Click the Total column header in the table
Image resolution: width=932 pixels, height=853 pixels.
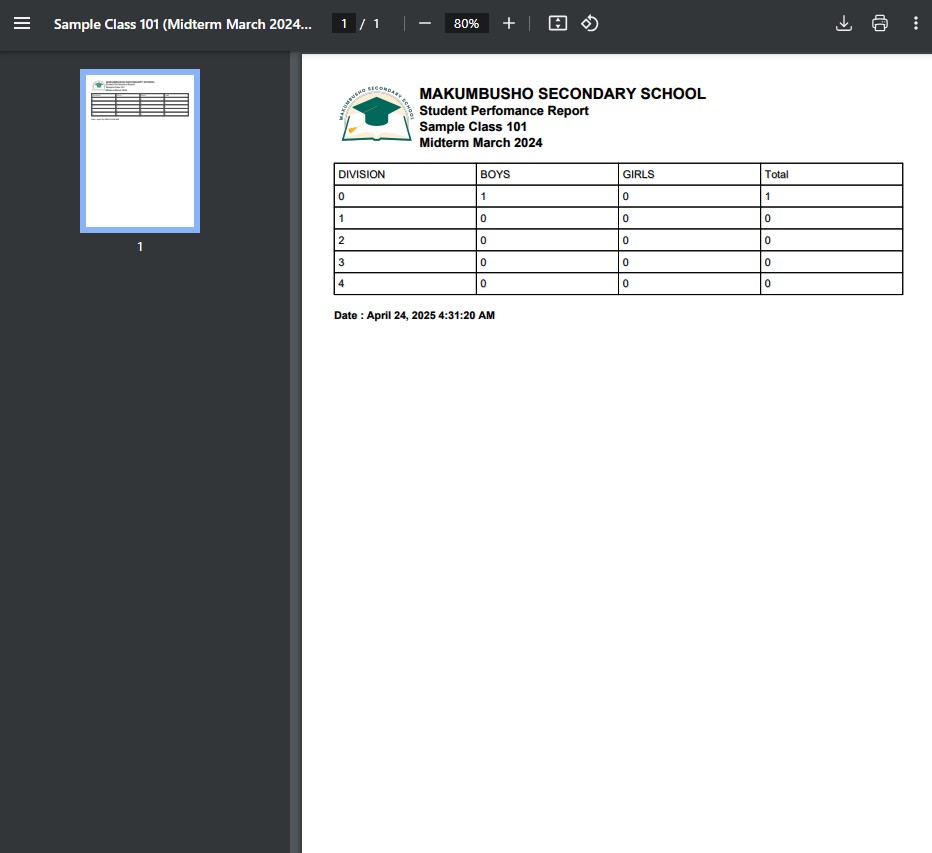(775, 174)
